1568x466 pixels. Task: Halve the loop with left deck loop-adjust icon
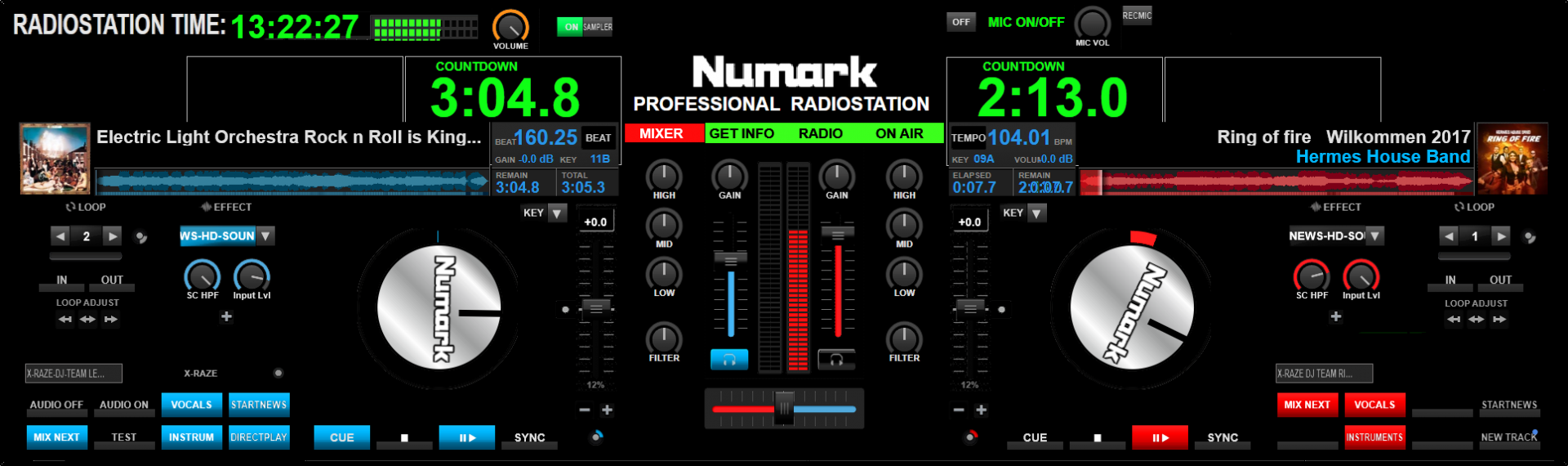[x=65, y=320]
